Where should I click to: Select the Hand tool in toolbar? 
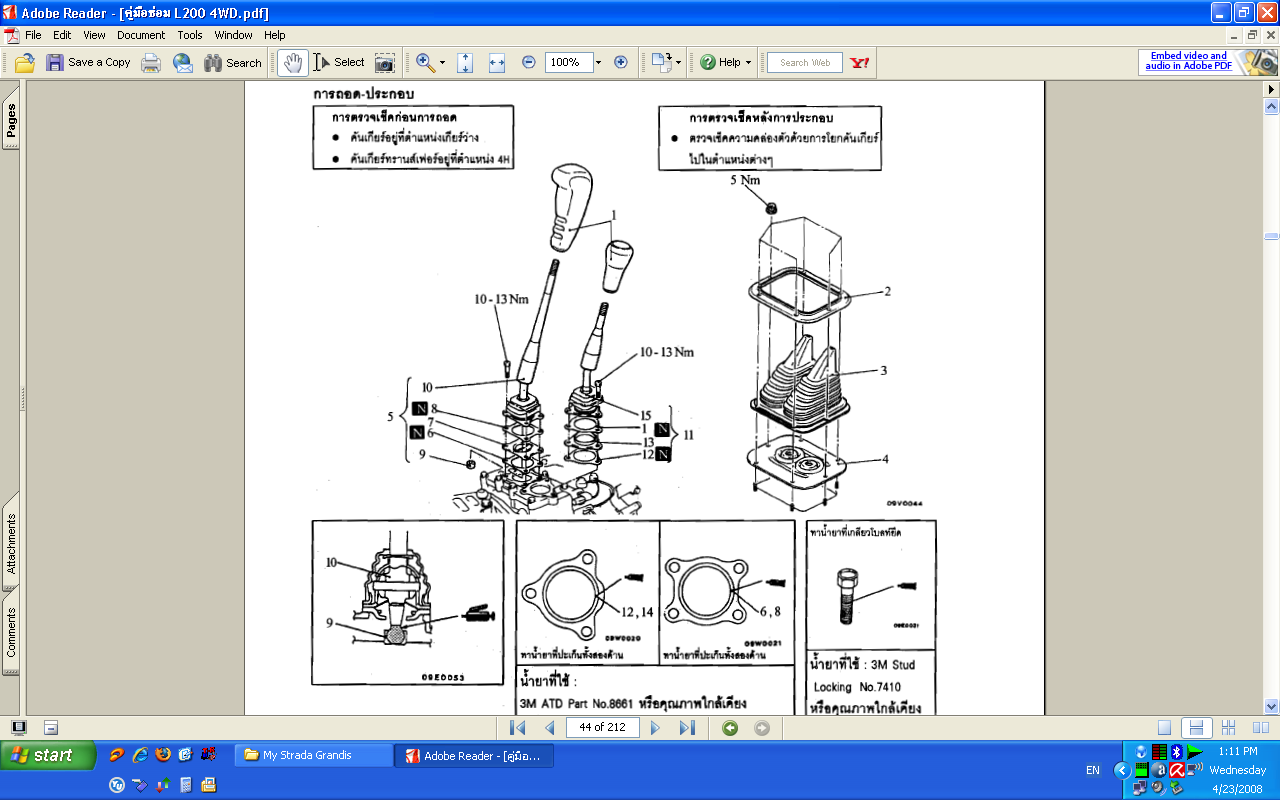(292, 62)
